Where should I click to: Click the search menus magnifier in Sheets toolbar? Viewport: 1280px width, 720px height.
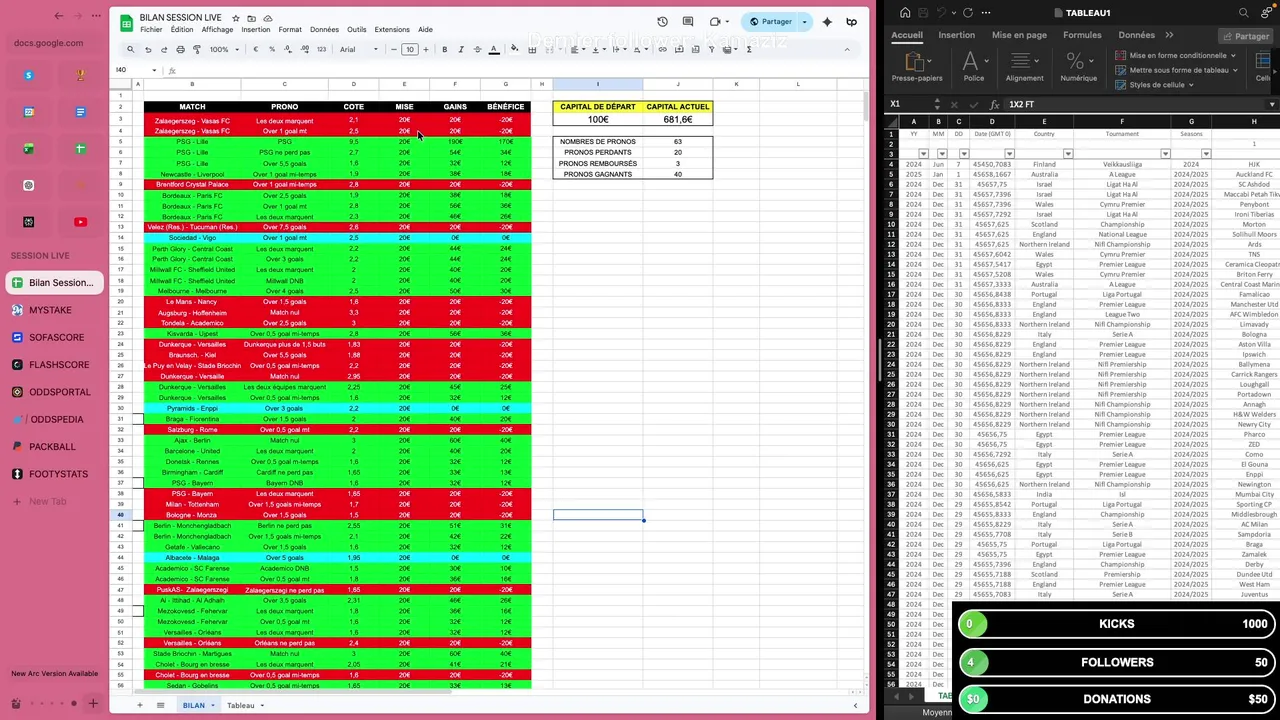pos(130,49)
